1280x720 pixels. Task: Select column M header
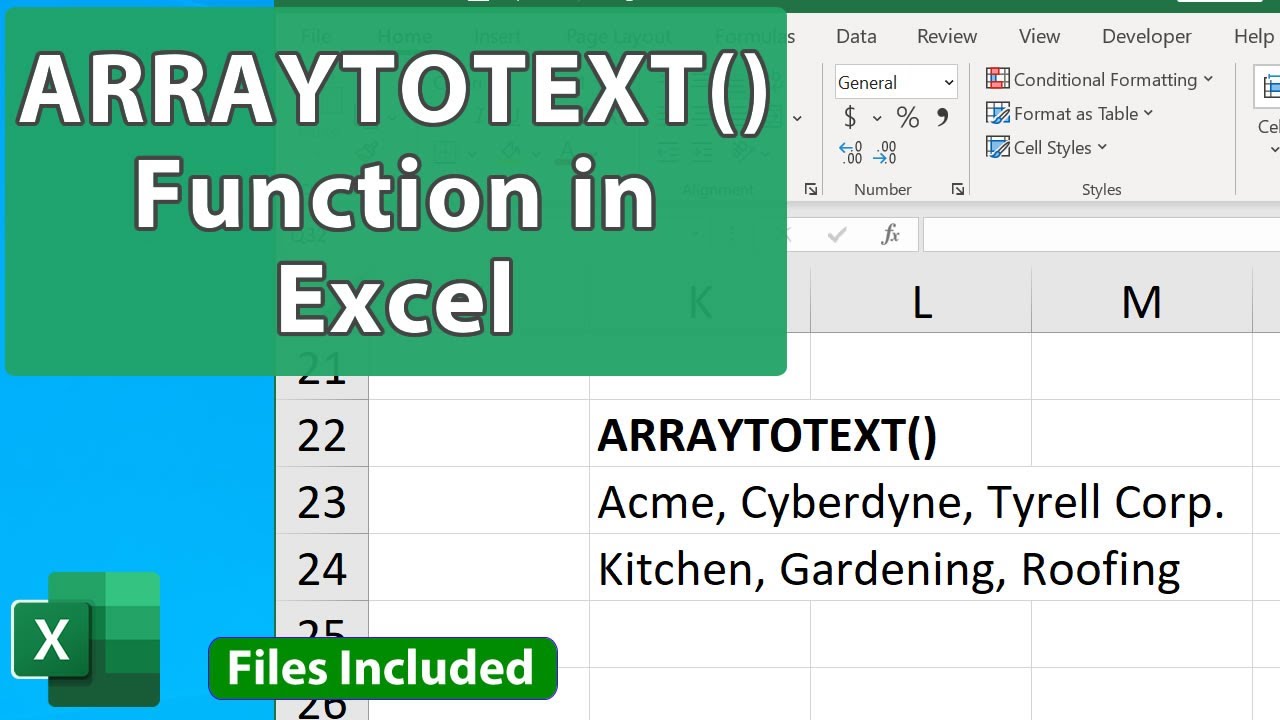(x=1142, y=301)
